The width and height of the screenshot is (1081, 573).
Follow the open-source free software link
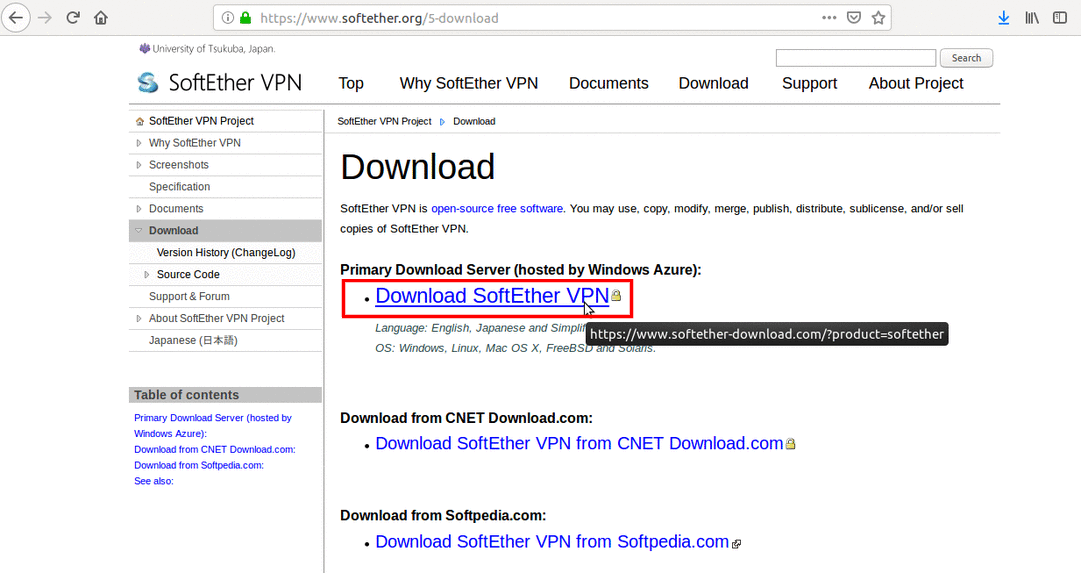coord(497,208)
